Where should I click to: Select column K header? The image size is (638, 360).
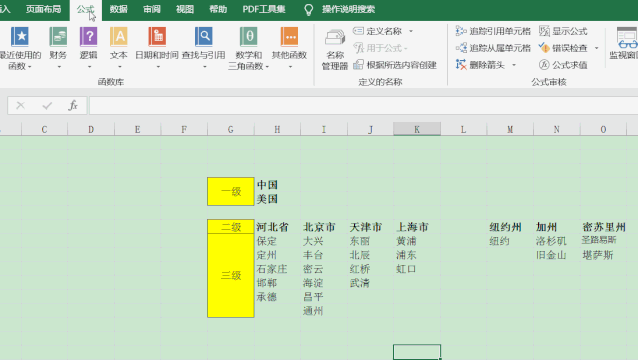pyautogui.click(x=417, y=129)
